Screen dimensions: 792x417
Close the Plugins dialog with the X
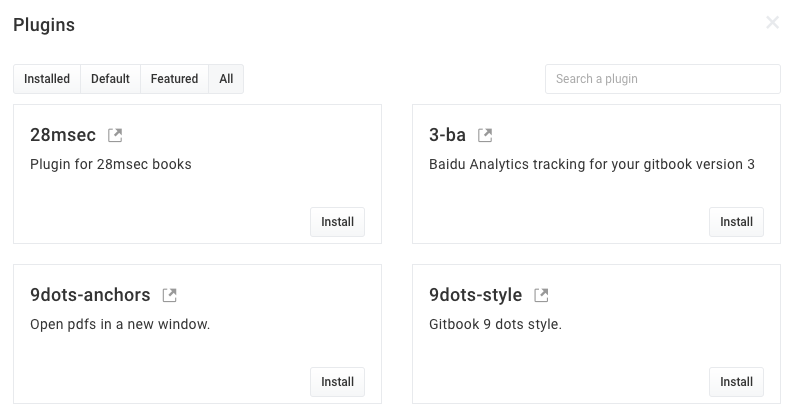(772, 22)
